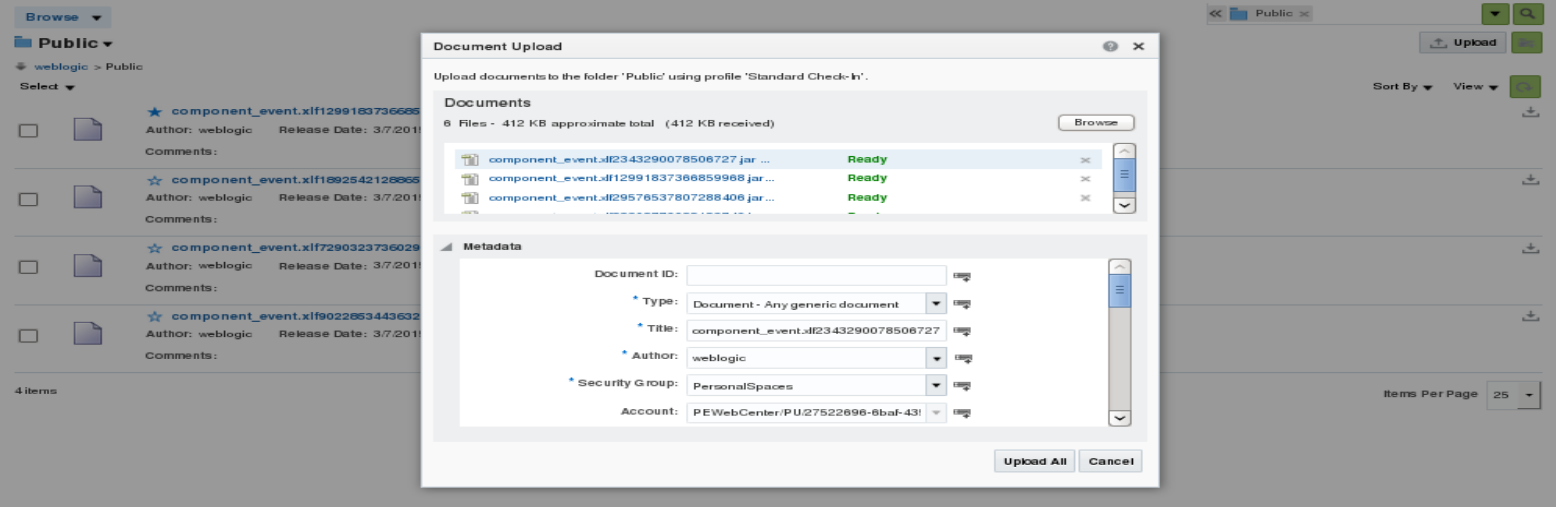Remove the Public filter chip in search bar
Image resolution: width=1556 pixels, height=507 pixels.
(1304, 14)
